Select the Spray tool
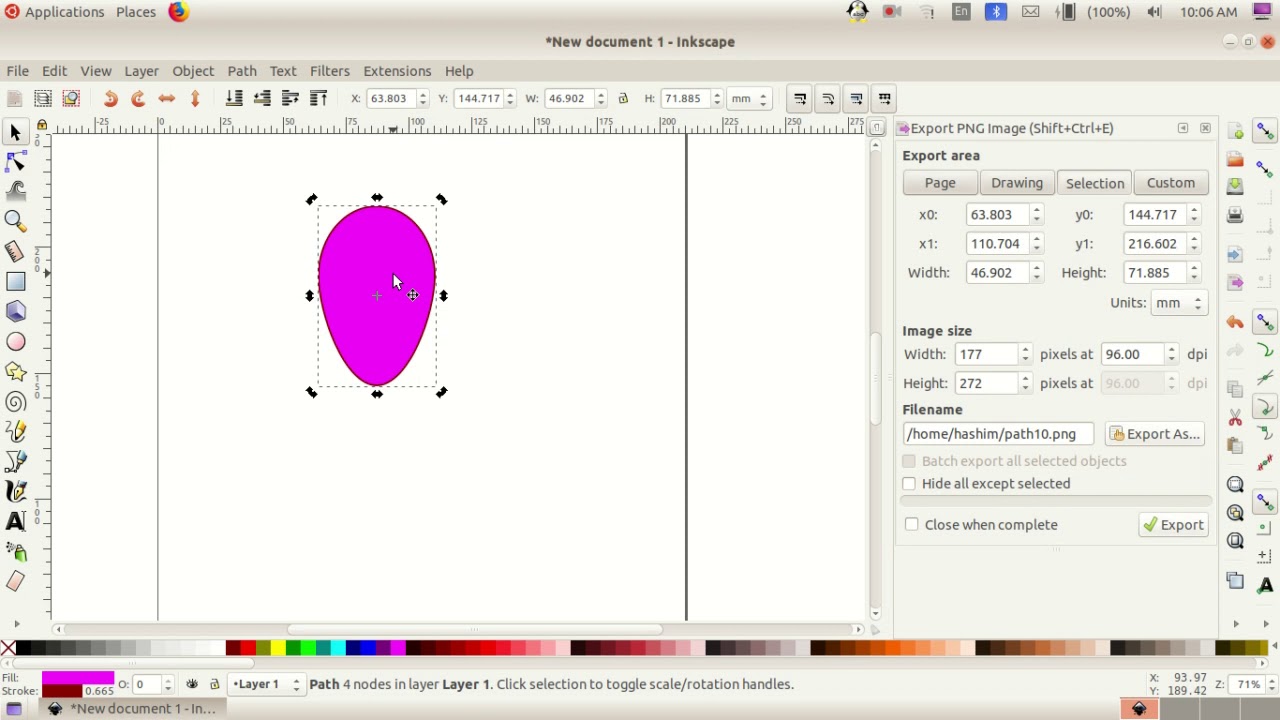This screenshot has width=1280, height=720. tap(15, 552)
